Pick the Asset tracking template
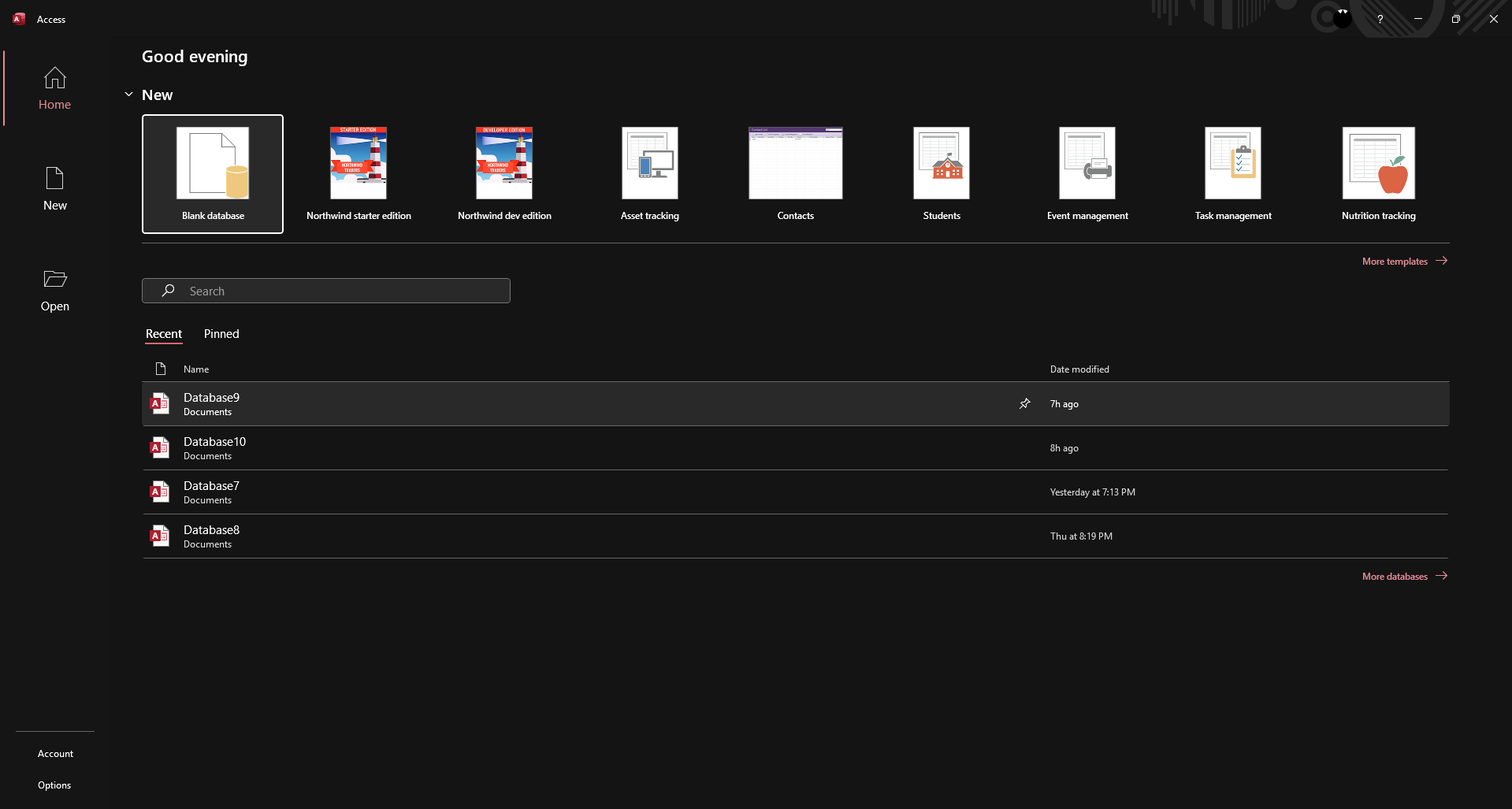 (x=650, y=174)
